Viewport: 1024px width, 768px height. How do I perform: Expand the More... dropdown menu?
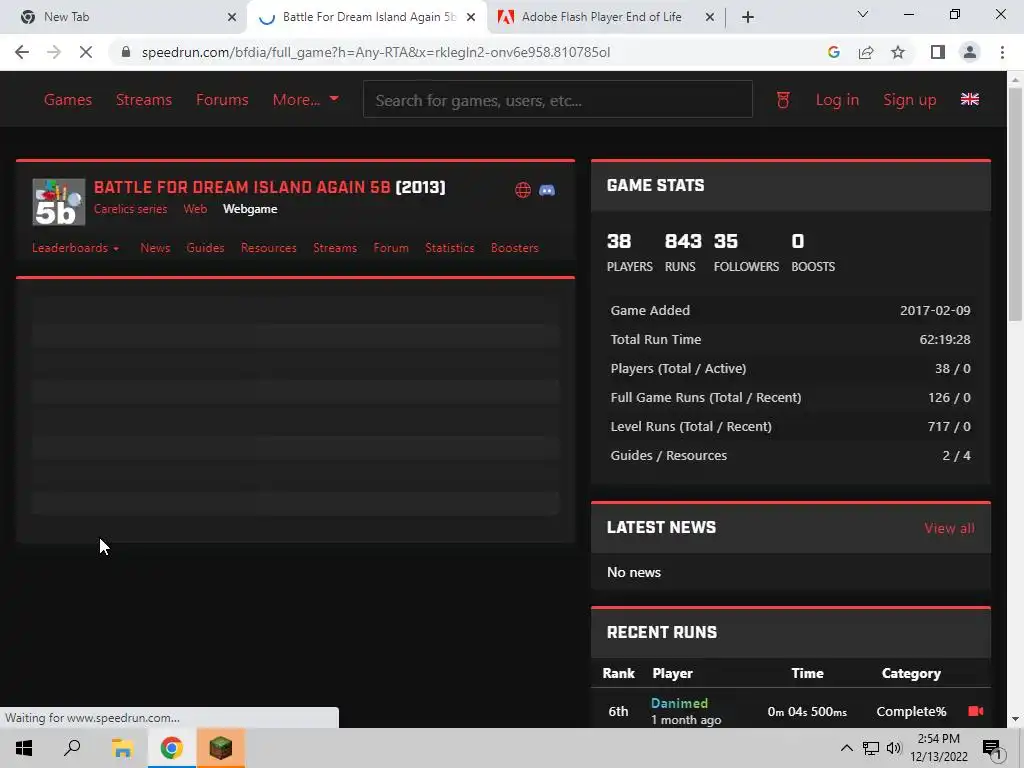[x=305, y=99]
